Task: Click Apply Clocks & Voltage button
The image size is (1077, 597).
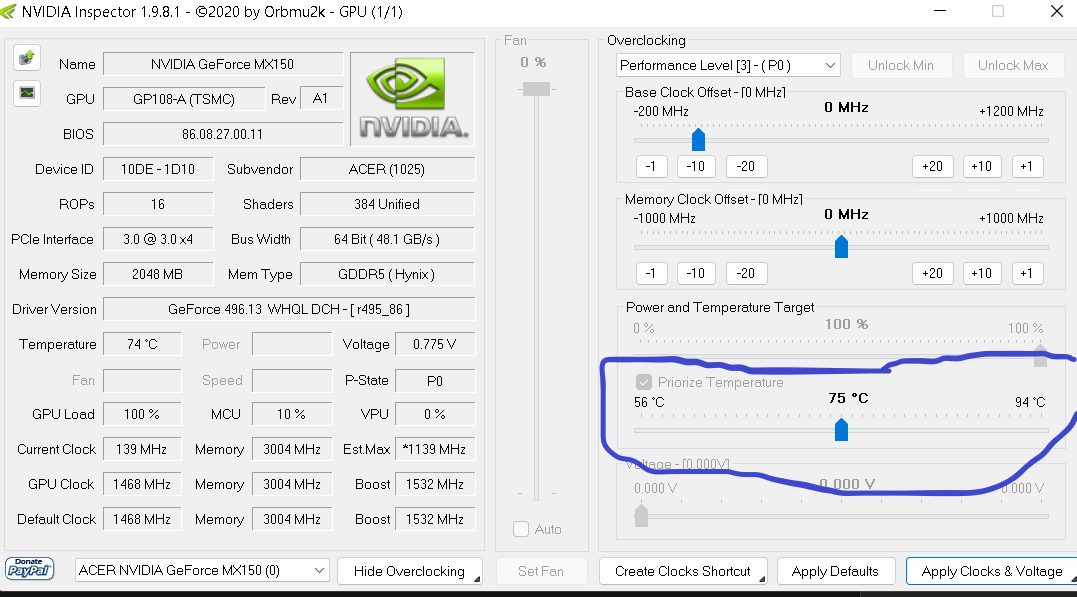Action: (991, 571)
